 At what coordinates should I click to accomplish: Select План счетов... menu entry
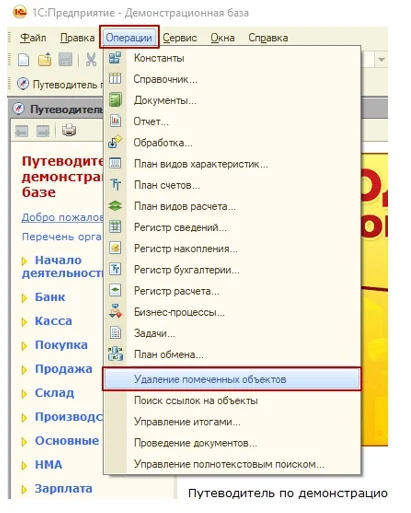232,185
